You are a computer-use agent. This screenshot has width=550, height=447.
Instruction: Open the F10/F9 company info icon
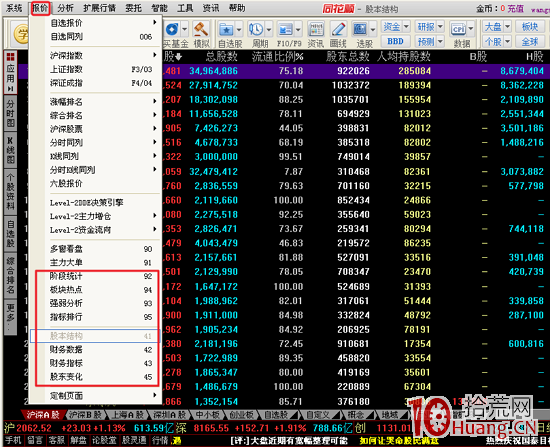click(x=285, y=29)
